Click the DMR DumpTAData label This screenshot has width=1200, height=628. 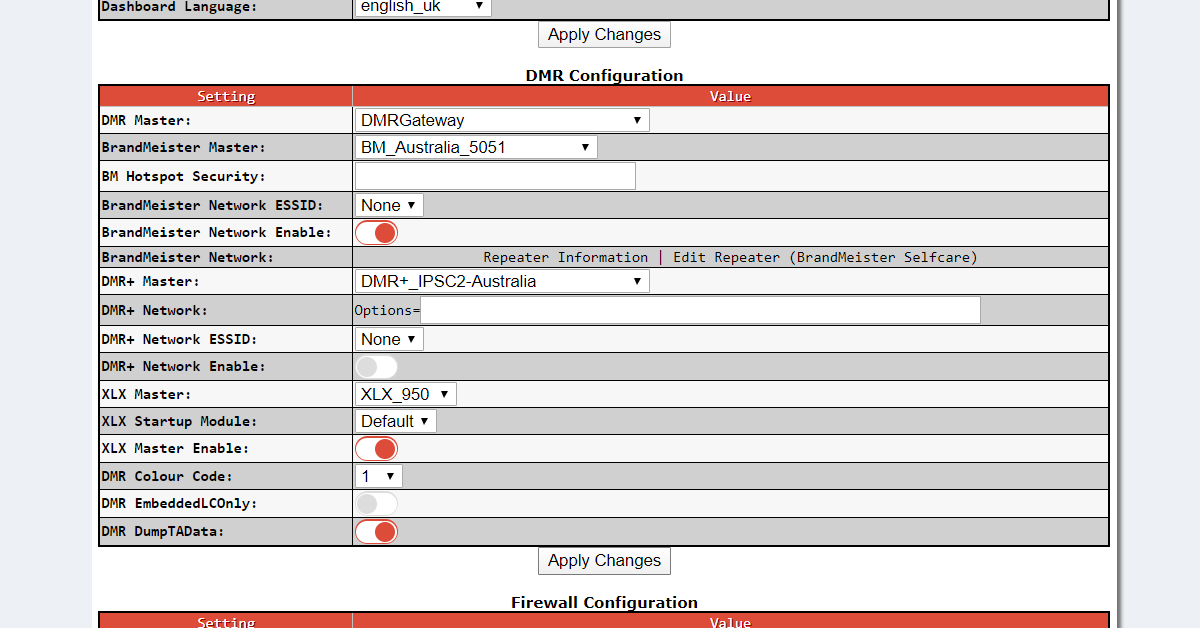pos(162,531)
